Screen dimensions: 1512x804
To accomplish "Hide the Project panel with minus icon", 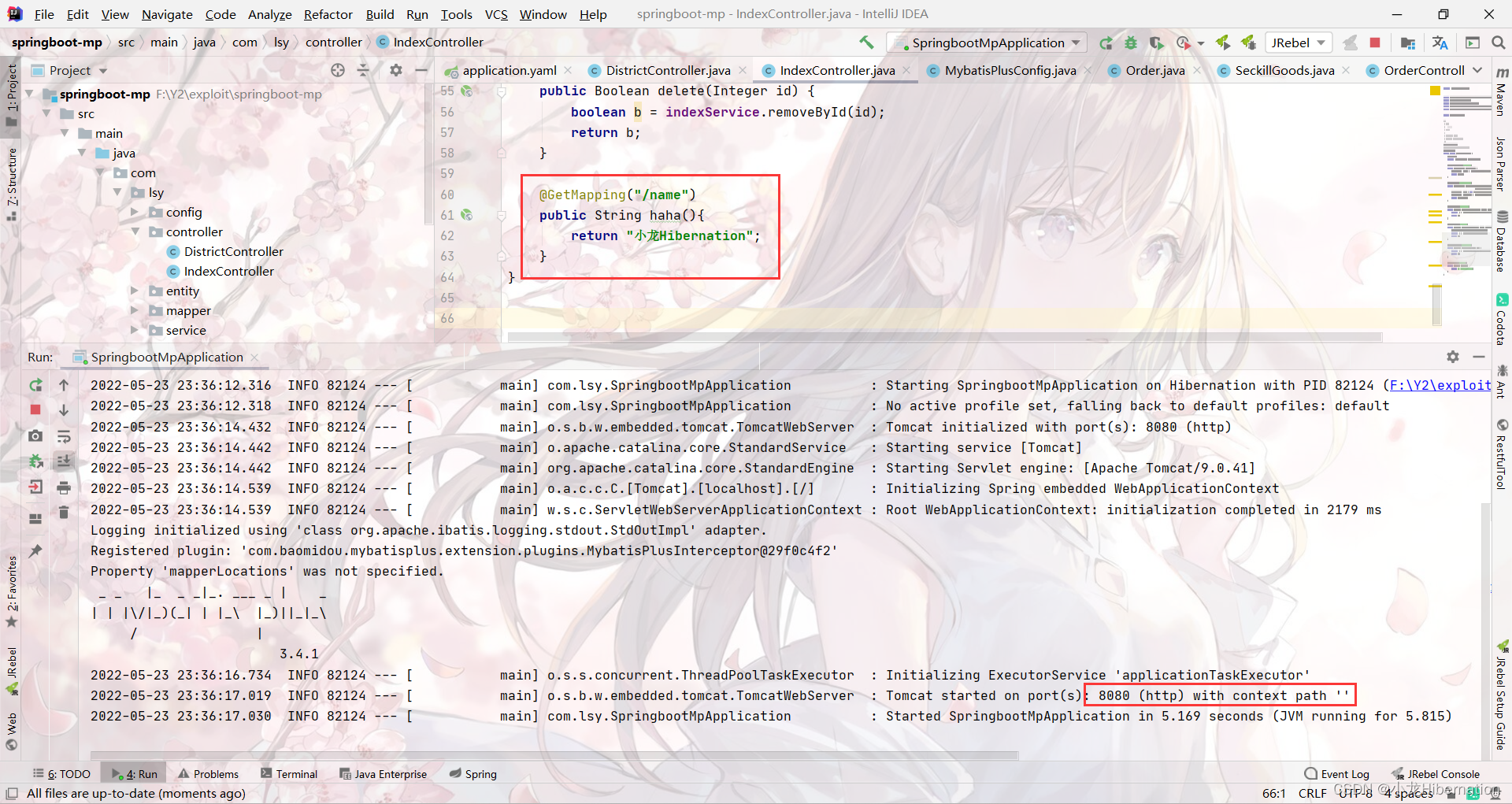I will click(x=421, y=70).
